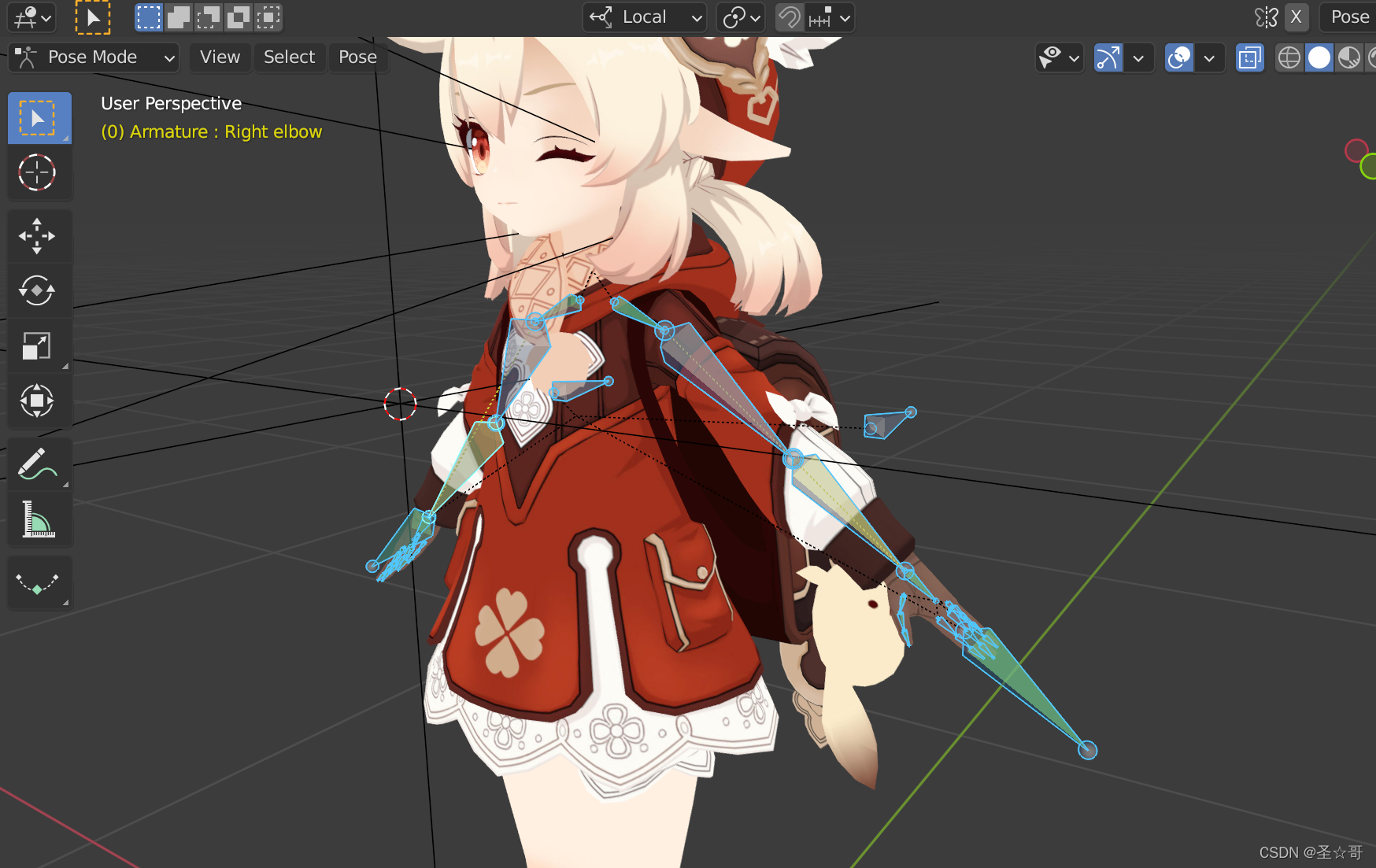This screenshot has height=868, width=1376.
Task: Select the Breakdowner pose tool
Action: pos(37,583)
